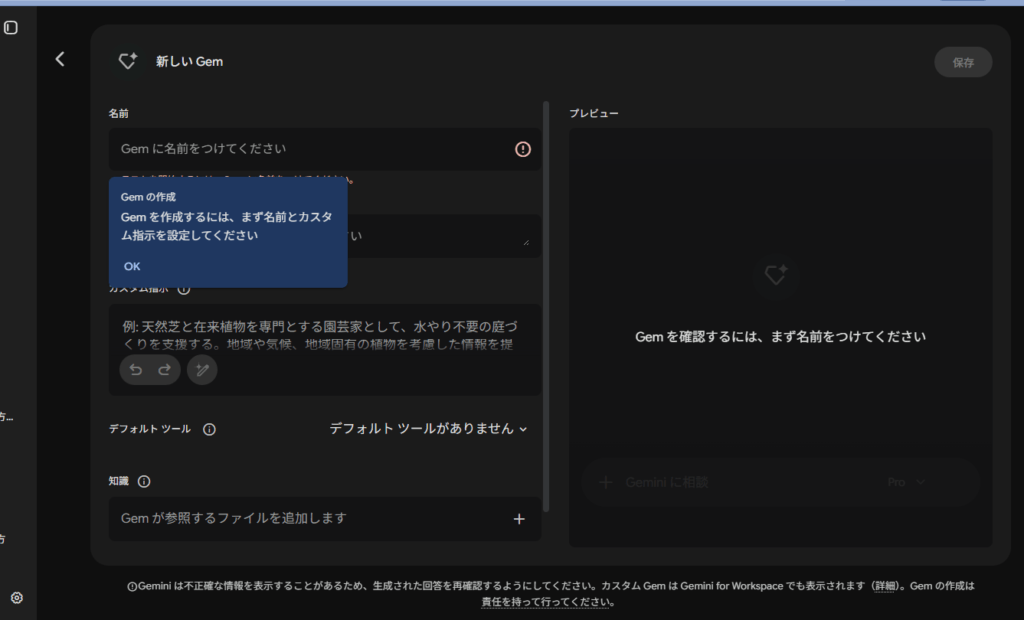Click the save 保存 button

click(x=963, y=62)
